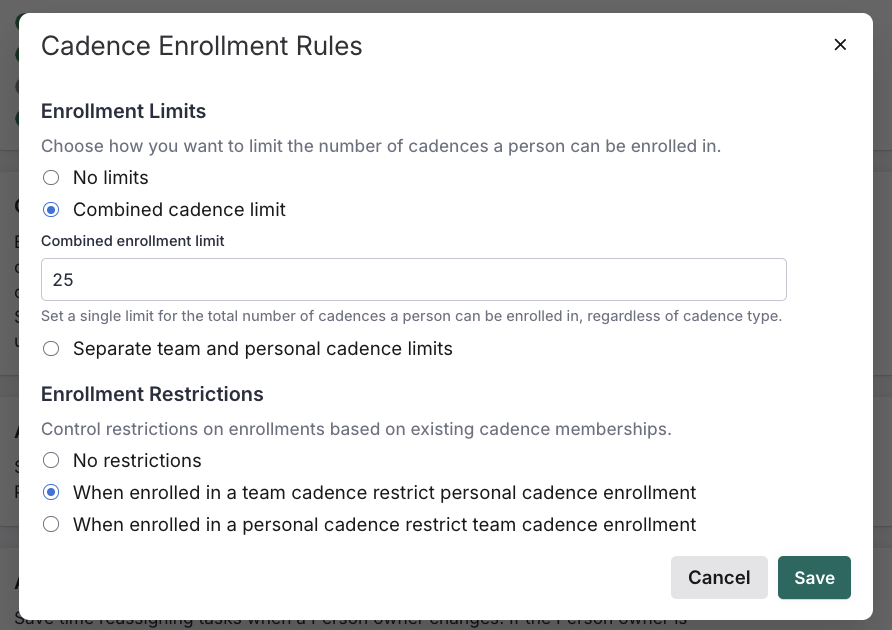Click the "Enrollment Restrictions" section heading

pyautogui.click(x=152, y=394)
